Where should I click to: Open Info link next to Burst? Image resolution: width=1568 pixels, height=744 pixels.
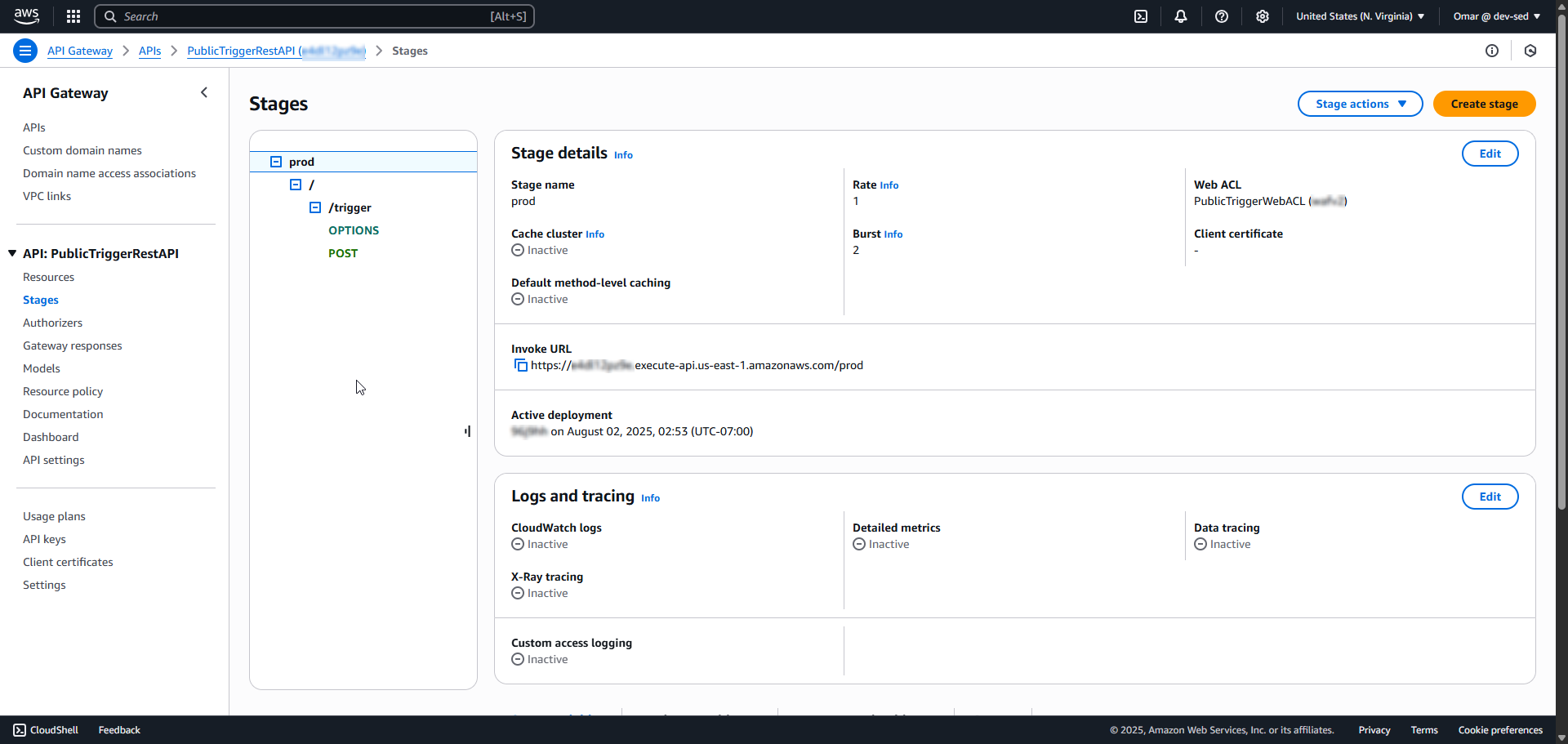pyautogui.click(x=893, y=234)
